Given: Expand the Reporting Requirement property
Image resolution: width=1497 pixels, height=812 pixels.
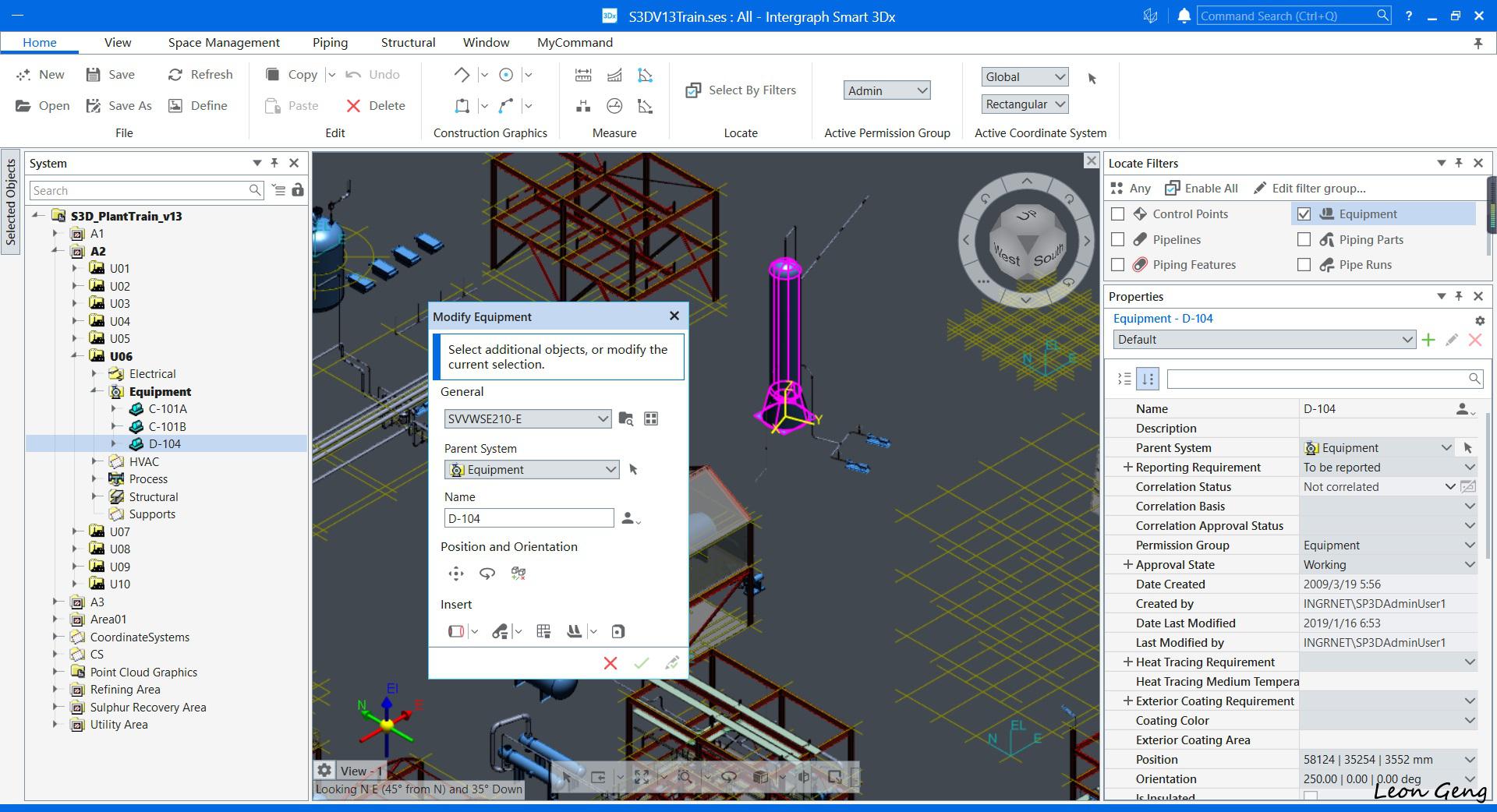Looking at the screenshot, I should pos(1127,468).
